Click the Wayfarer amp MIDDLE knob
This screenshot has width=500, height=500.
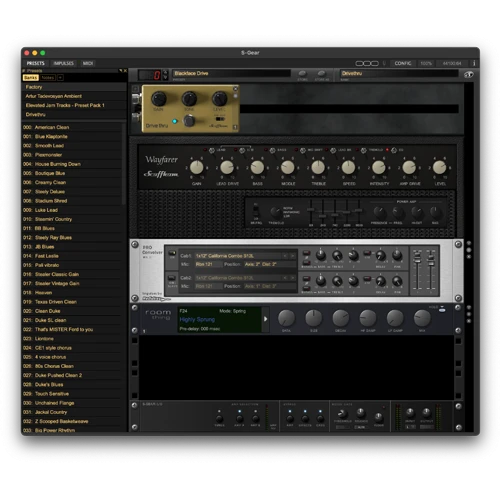click(x=287, y=167)
